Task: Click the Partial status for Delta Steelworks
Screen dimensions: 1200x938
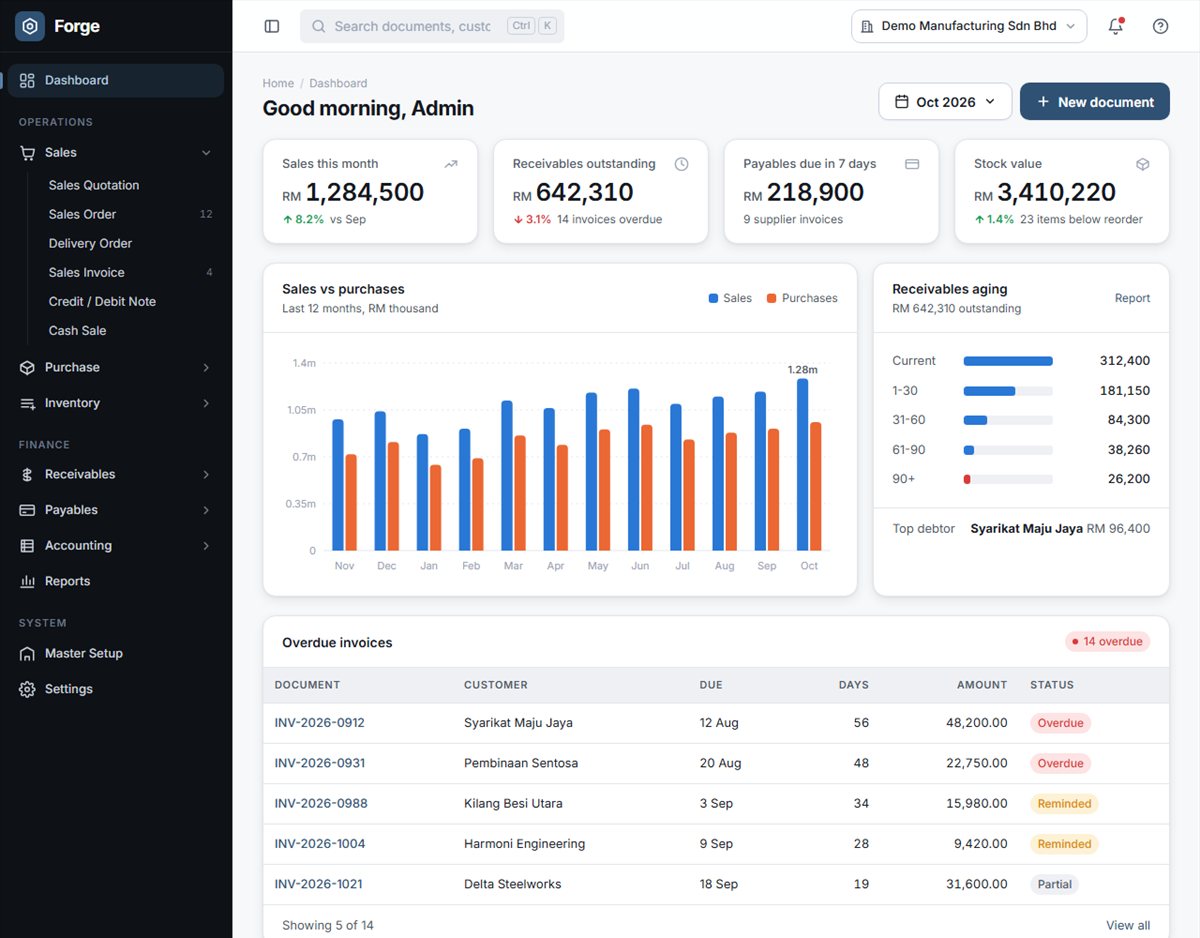Action: (x=1055, y=884)
